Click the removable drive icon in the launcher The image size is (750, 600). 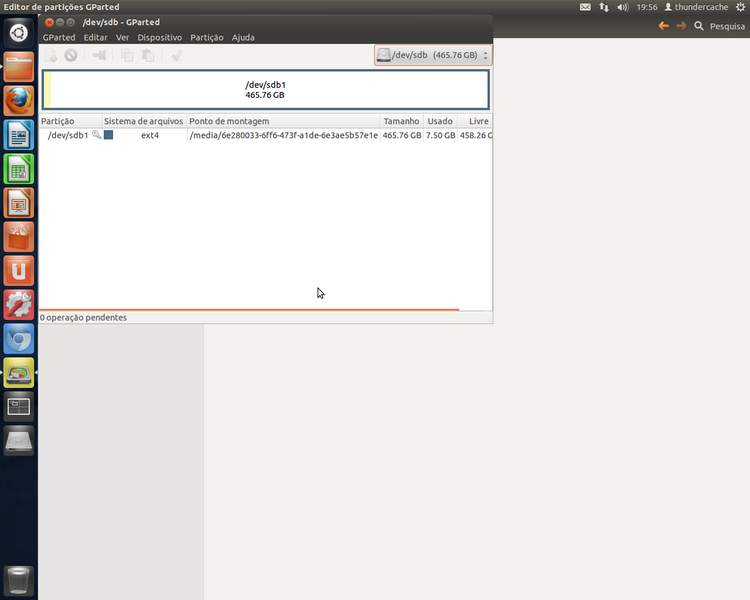pyautogui.click(x=19, y=441)
